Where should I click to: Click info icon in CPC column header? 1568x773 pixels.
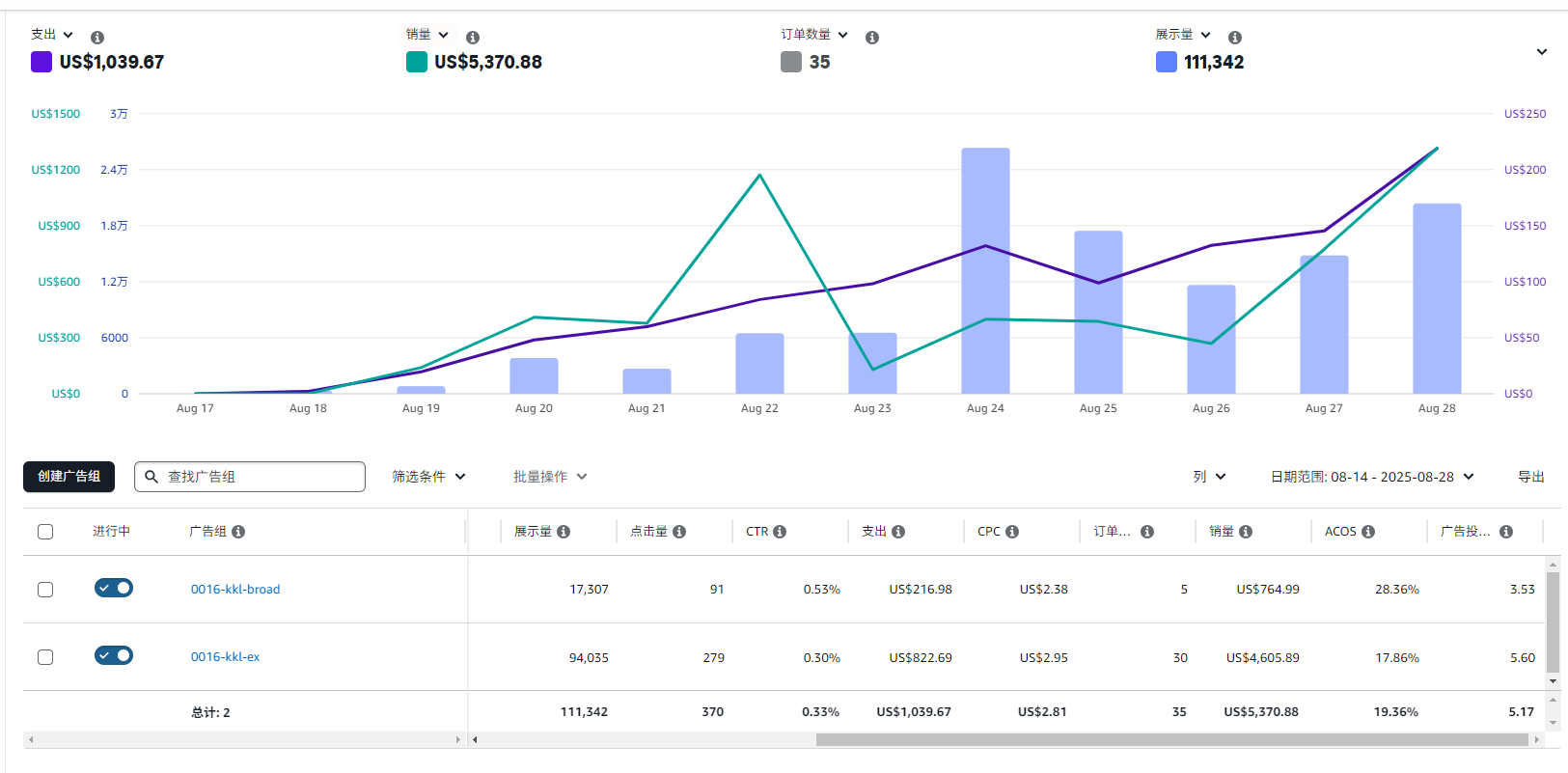point(1012,532)
